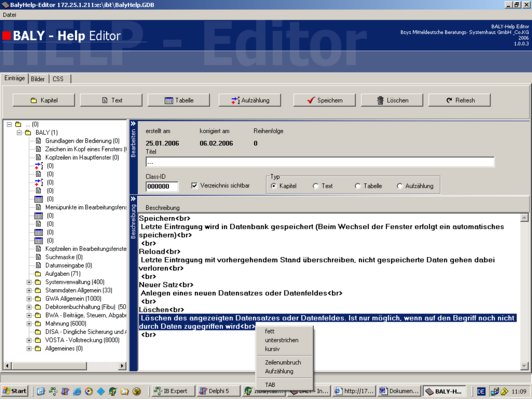Select the folder icon beside Aufgaben (71)
Image resolution: width=532 pixels, height=399 pixels.
pos(38,273)
